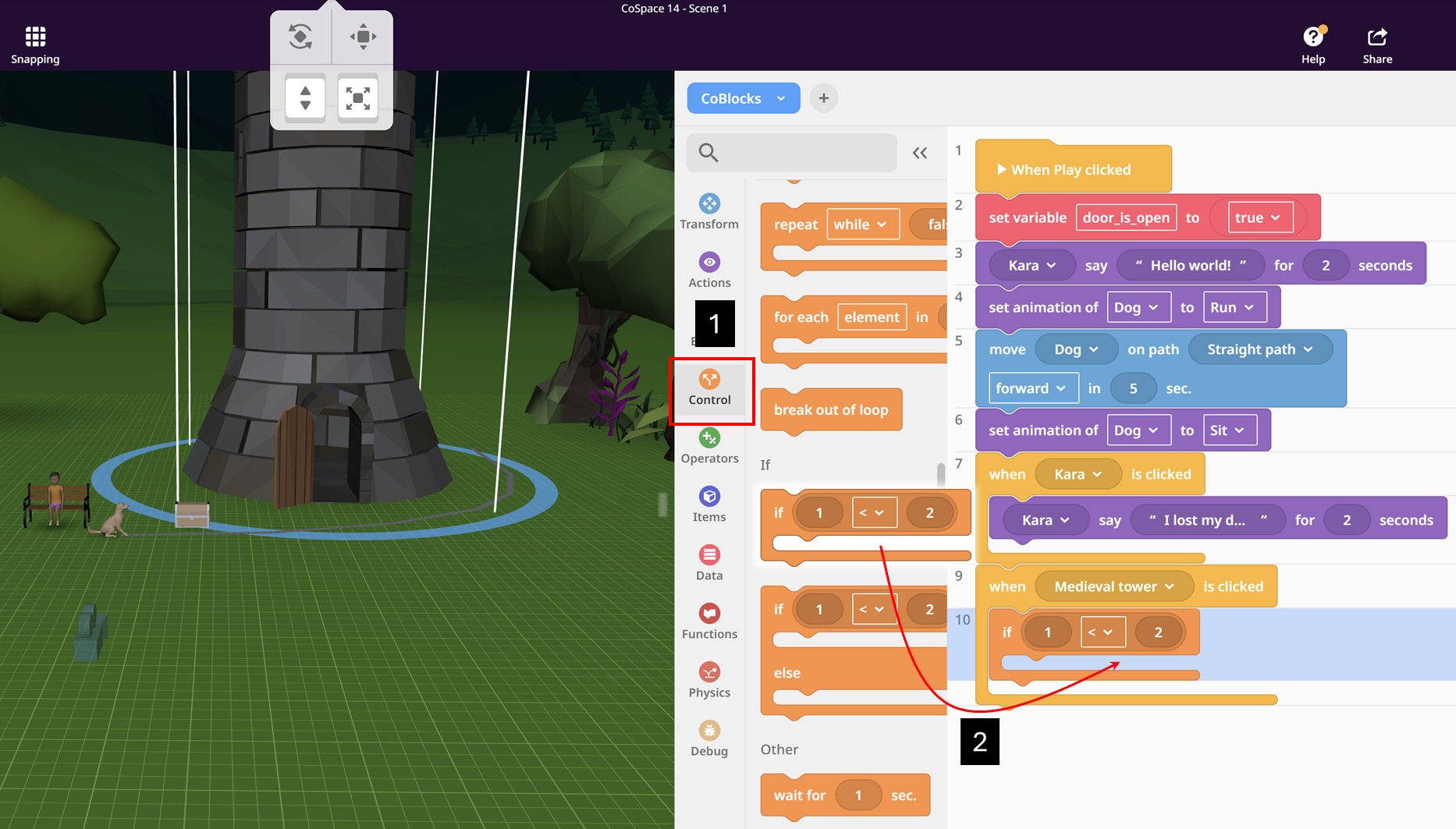Viewport: 1456px width, 829px height.
Task: Open the Debug blocks category
Action: [708, 739]
